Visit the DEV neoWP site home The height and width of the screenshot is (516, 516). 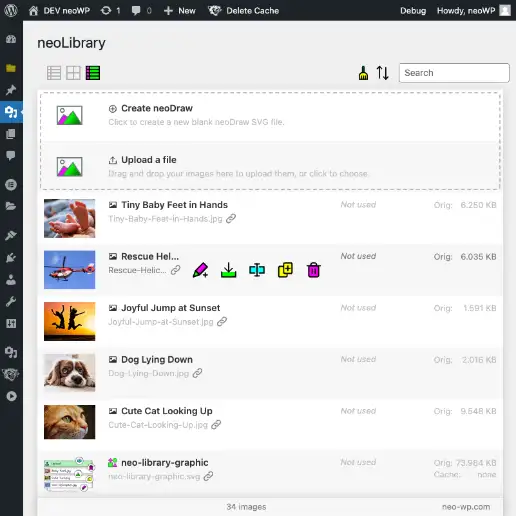(x=59, y=11)
